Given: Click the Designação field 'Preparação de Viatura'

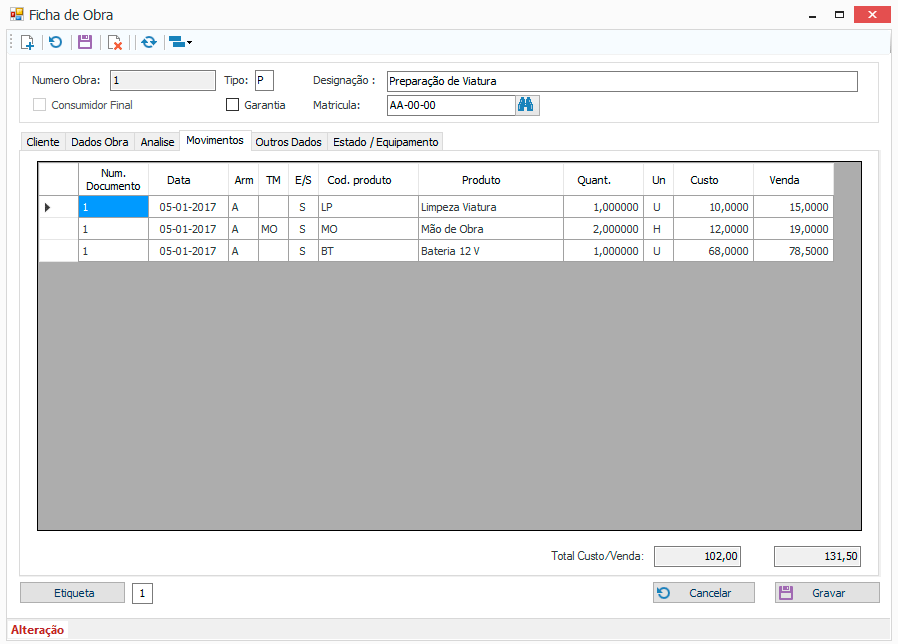Looking at the screenshot, I should (x=622, y=81).
